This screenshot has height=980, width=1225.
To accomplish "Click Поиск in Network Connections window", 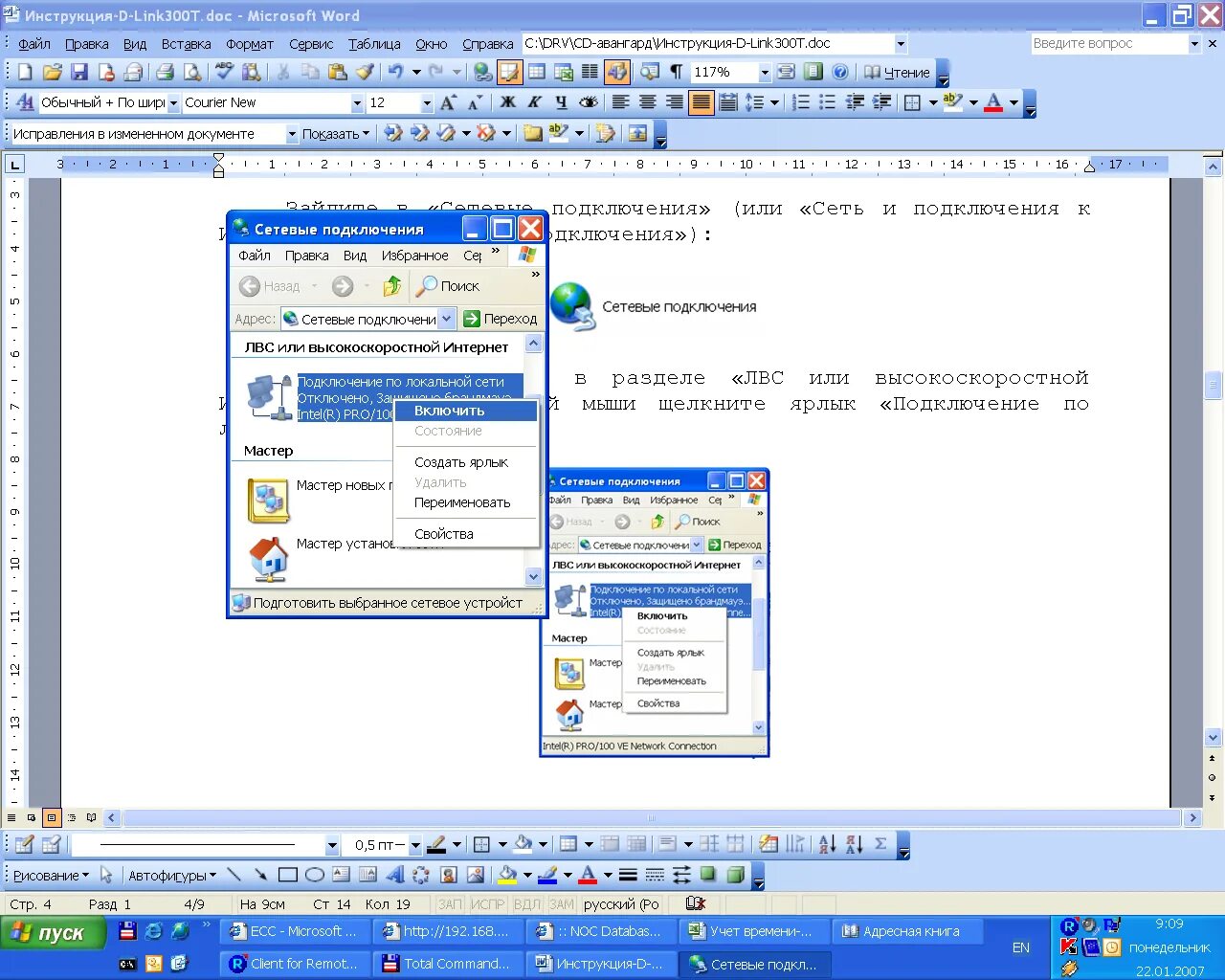I will click(449, 285).
